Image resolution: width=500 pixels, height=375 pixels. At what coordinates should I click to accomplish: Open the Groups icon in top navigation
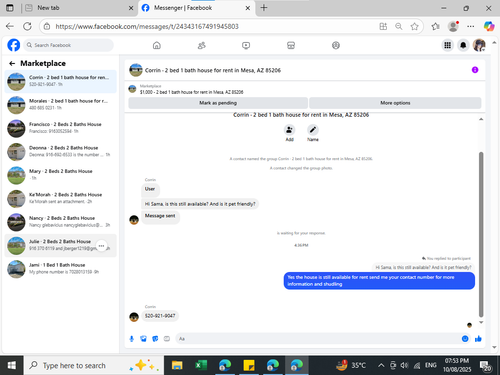pos(336,45)
